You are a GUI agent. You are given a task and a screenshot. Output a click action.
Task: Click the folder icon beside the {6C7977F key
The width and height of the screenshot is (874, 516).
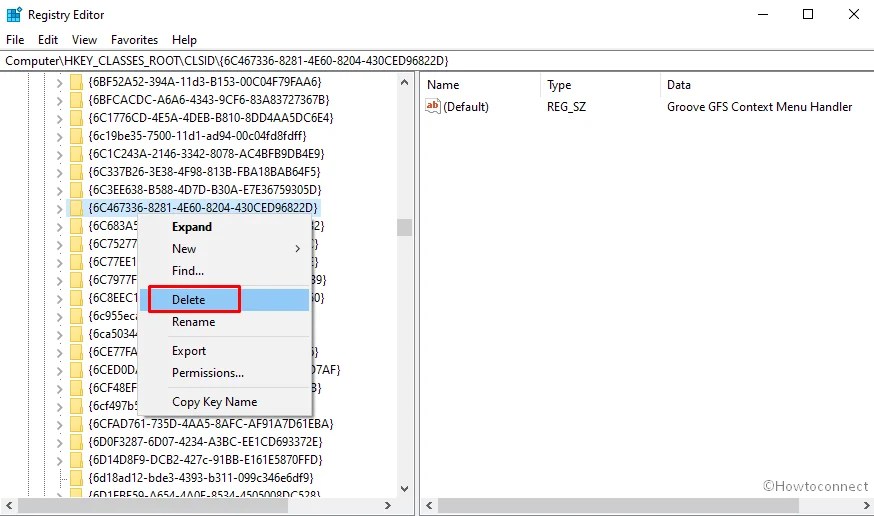click(x=76, y=280)
